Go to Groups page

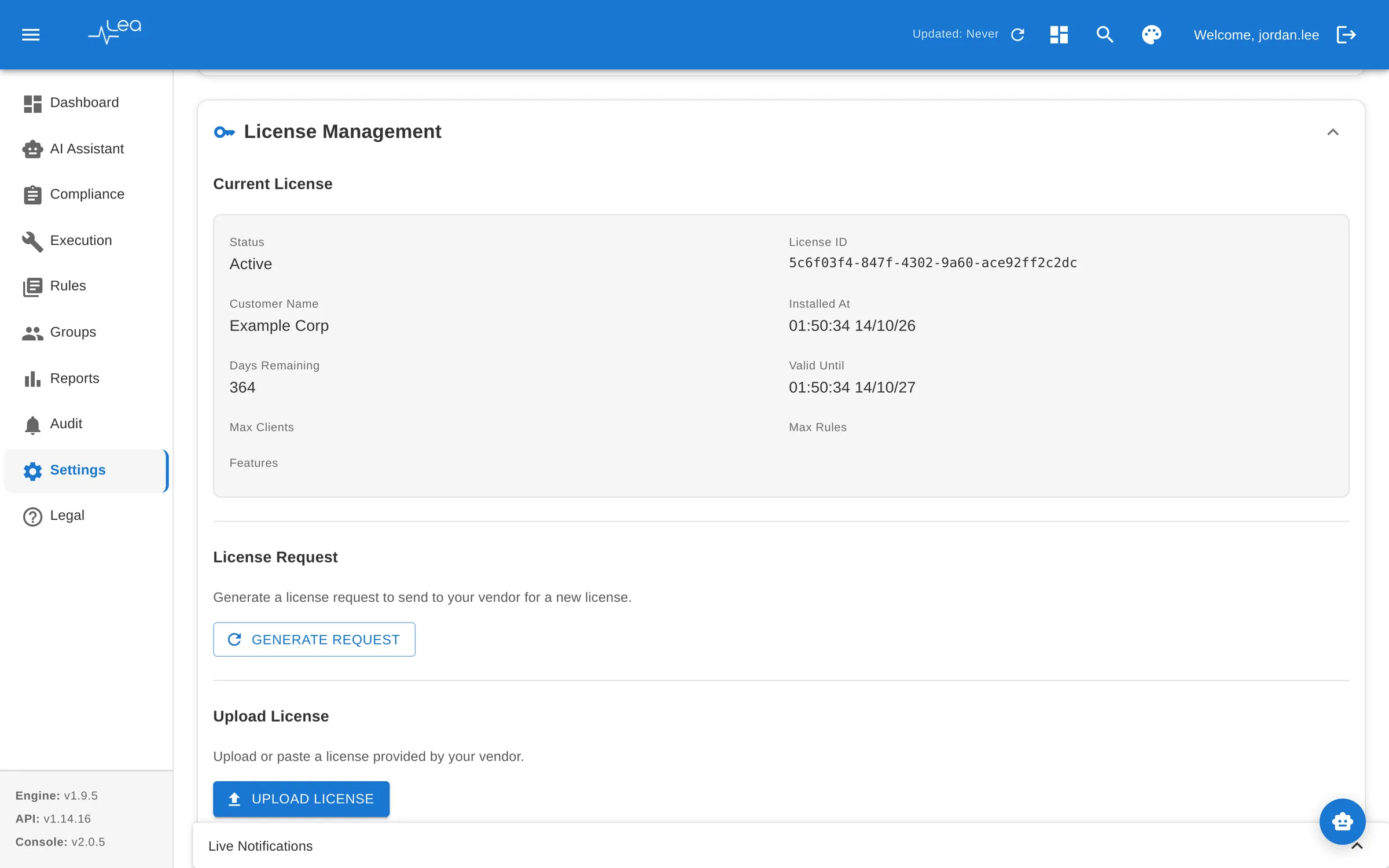(x=86, y=332)
